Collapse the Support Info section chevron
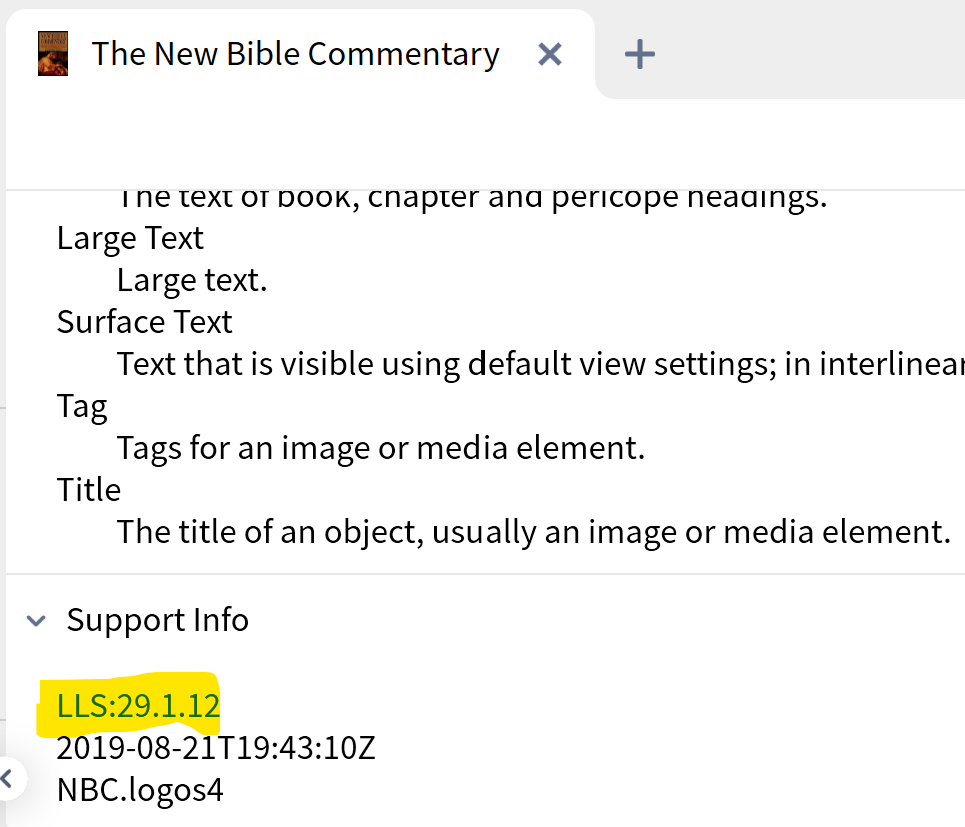This screenshot has width=965, height=827. (36, 621)
